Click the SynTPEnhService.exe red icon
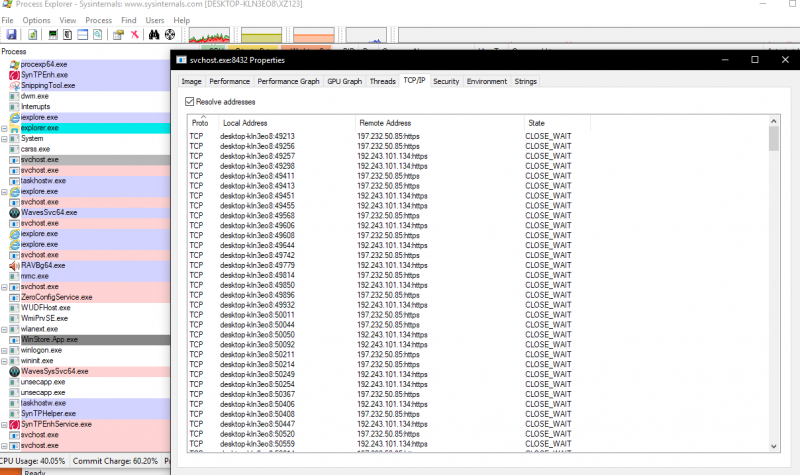The image size is (800, 475). (x=14, y=424)
